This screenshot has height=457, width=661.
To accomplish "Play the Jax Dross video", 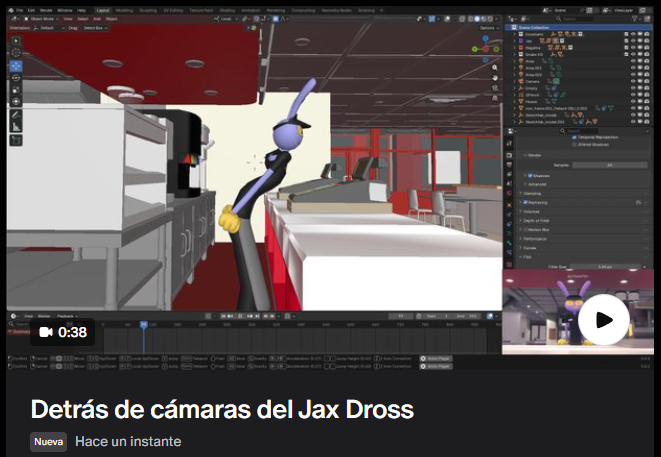I will click(604, 320).
